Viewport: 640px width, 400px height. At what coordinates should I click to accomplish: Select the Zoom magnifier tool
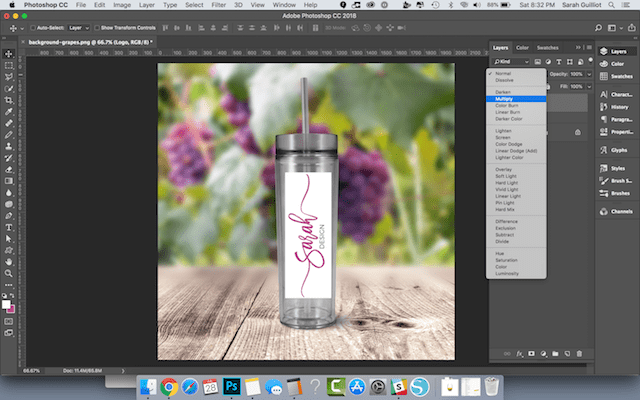(x=9, y=274)
